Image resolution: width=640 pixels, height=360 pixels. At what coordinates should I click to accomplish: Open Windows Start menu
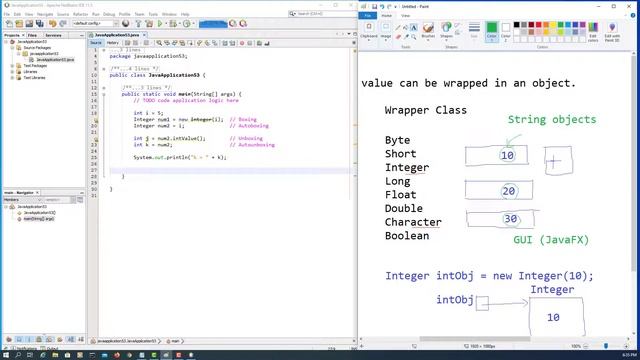pos(6,355)
